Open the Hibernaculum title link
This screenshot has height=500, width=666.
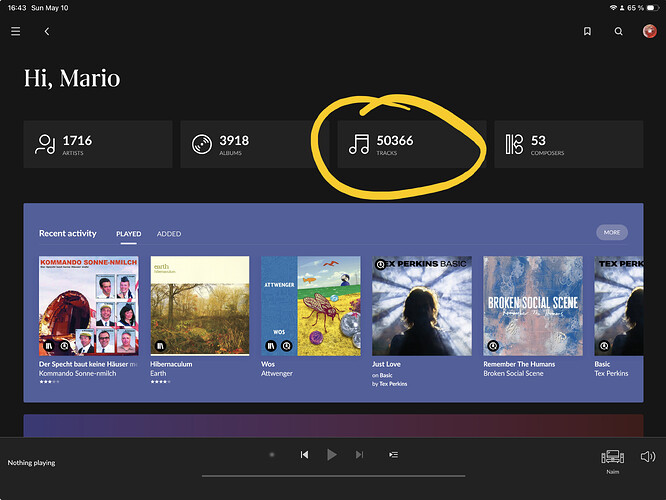[x=171, y=364]
